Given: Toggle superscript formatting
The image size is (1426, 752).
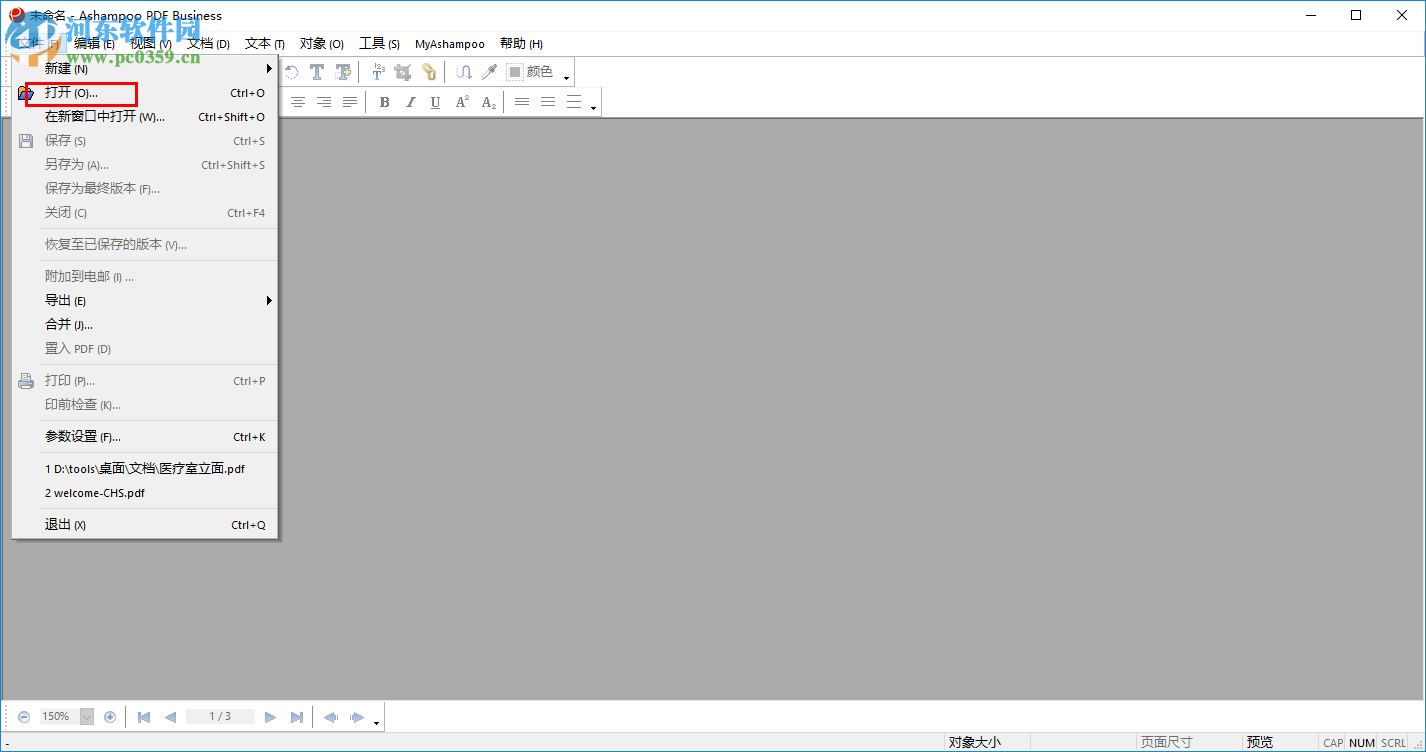Looking at the screenshot, I should point(462,102).
